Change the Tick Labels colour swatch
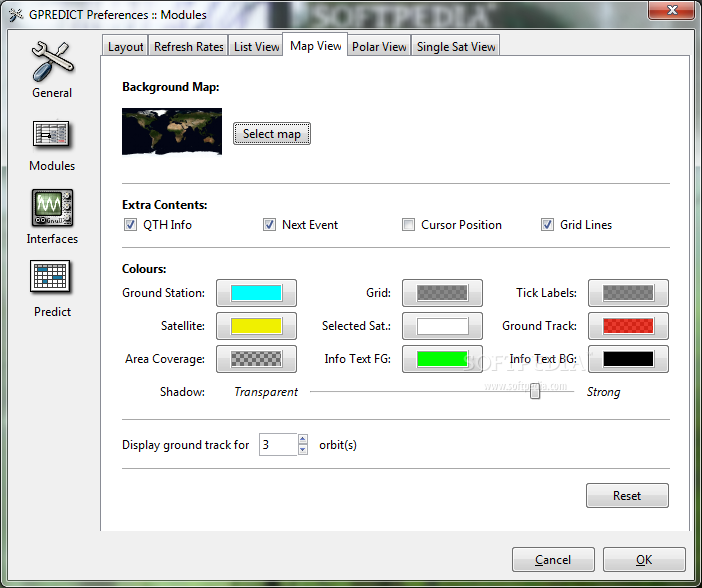This screenshot has height=588, width=702. 628,293
